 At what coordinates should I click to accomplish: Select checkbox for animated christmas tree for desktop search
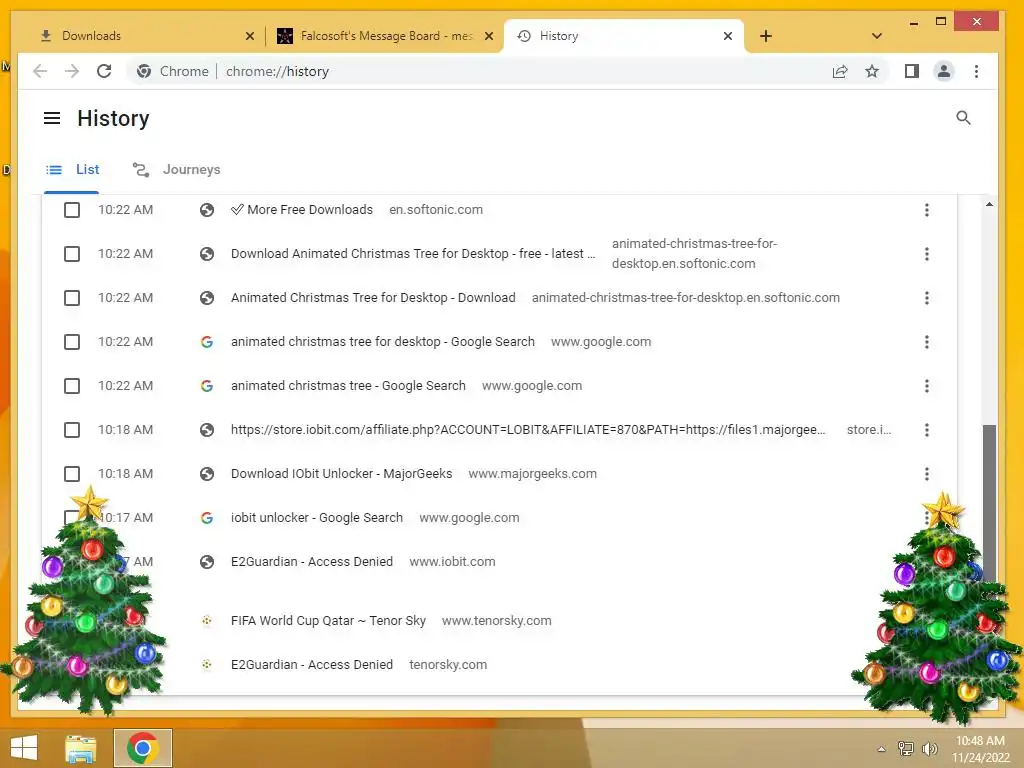coord(72,342)
